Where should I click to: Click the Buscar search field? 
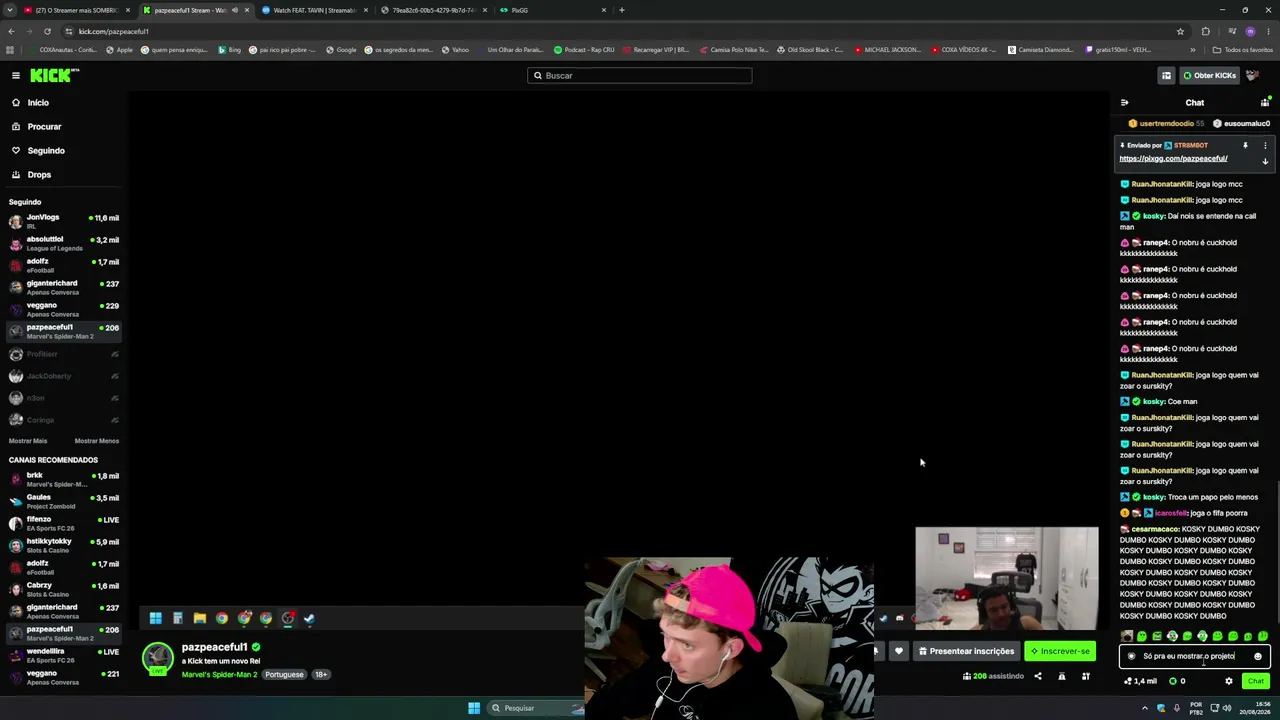640,75
